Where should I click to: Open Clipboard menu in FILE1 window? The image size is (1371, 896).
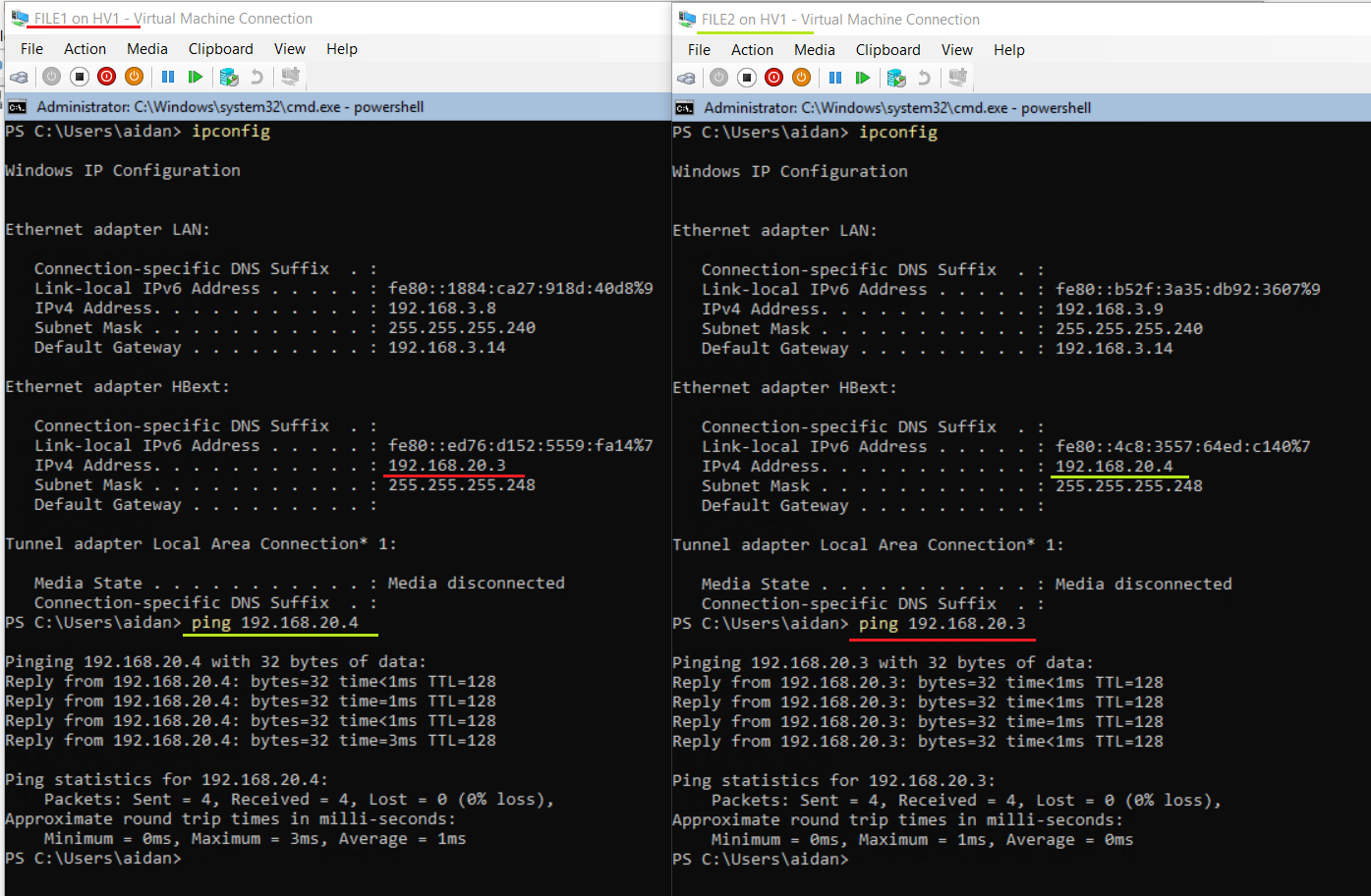coord(220,48)
